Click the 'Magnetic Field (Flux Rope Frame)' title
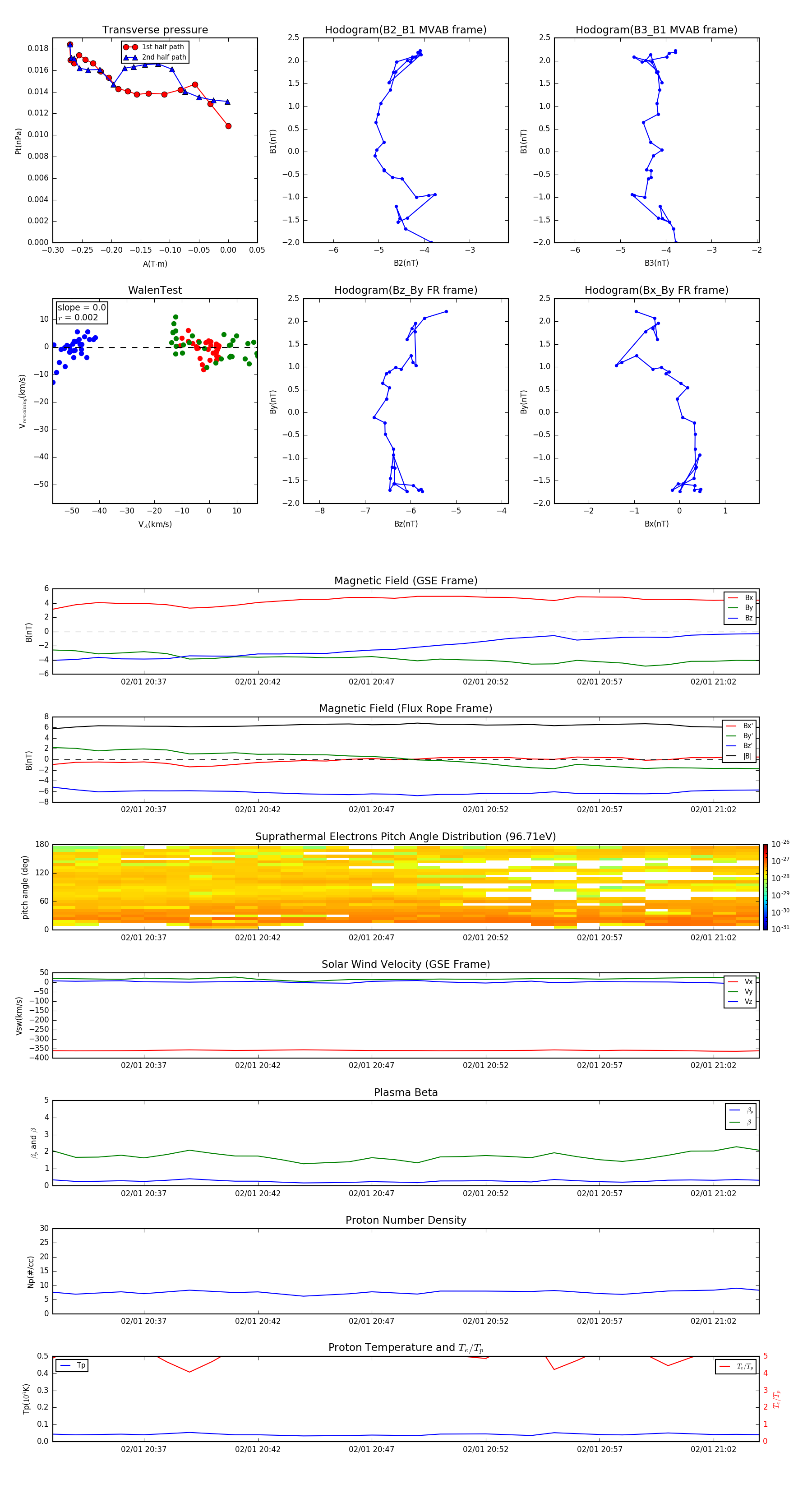 pyautogui.click(x=406, y=709)
